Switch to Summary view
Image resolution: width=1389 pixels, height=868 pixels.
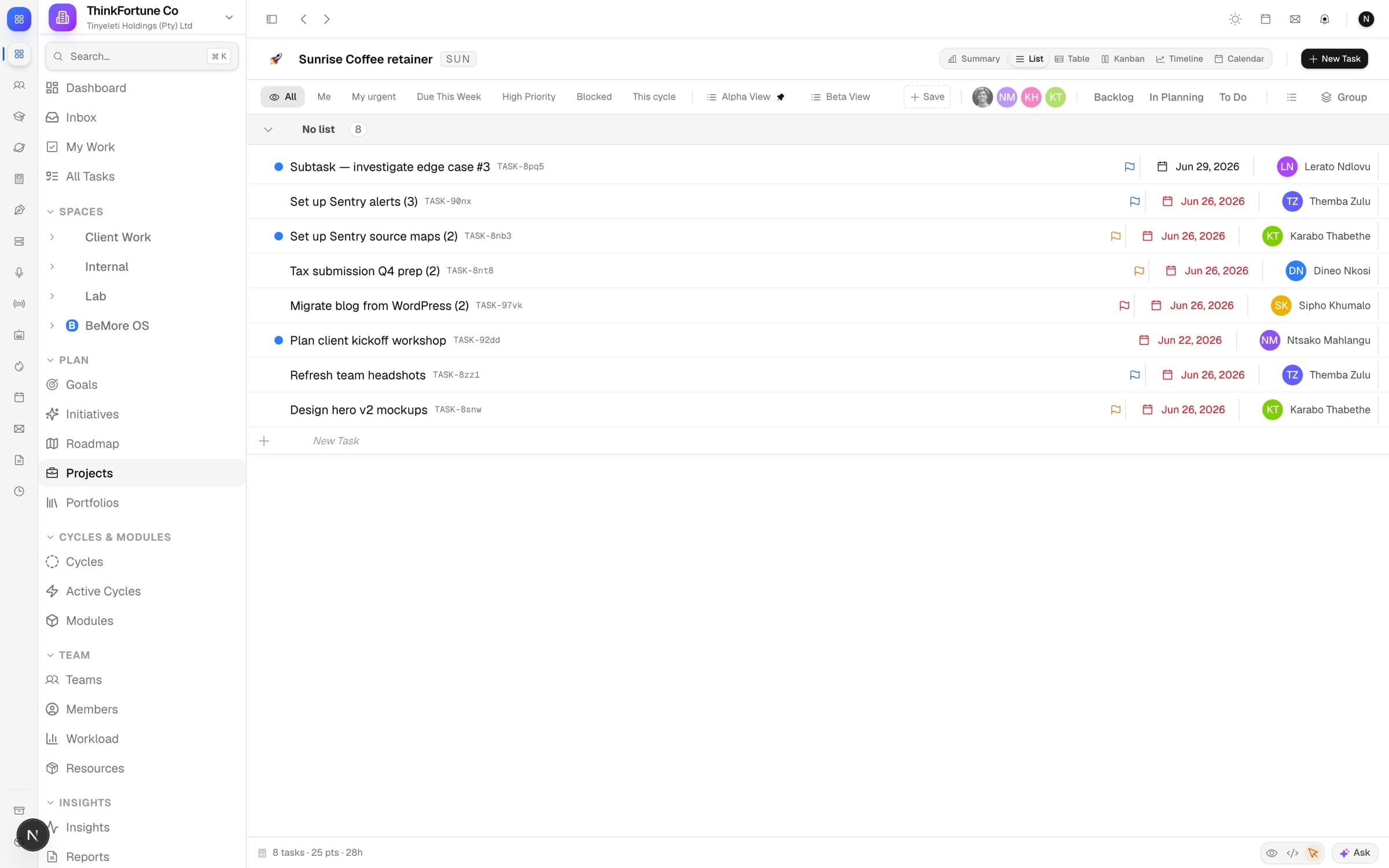[974, 59]
